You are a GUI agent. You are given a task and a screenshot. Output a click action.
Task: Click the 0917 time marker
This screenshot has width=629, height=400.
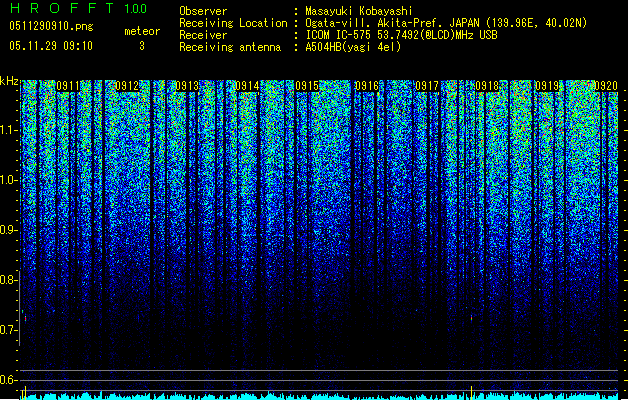pyautogui.click(x=427, y=86)
